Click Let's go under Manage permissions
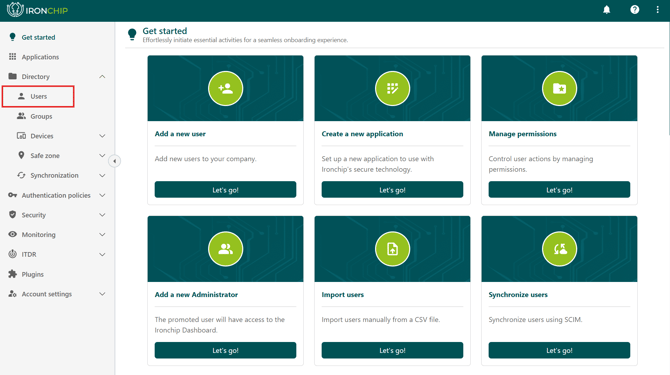The height and width of the screenshot is (375, 670). [559, 190]
